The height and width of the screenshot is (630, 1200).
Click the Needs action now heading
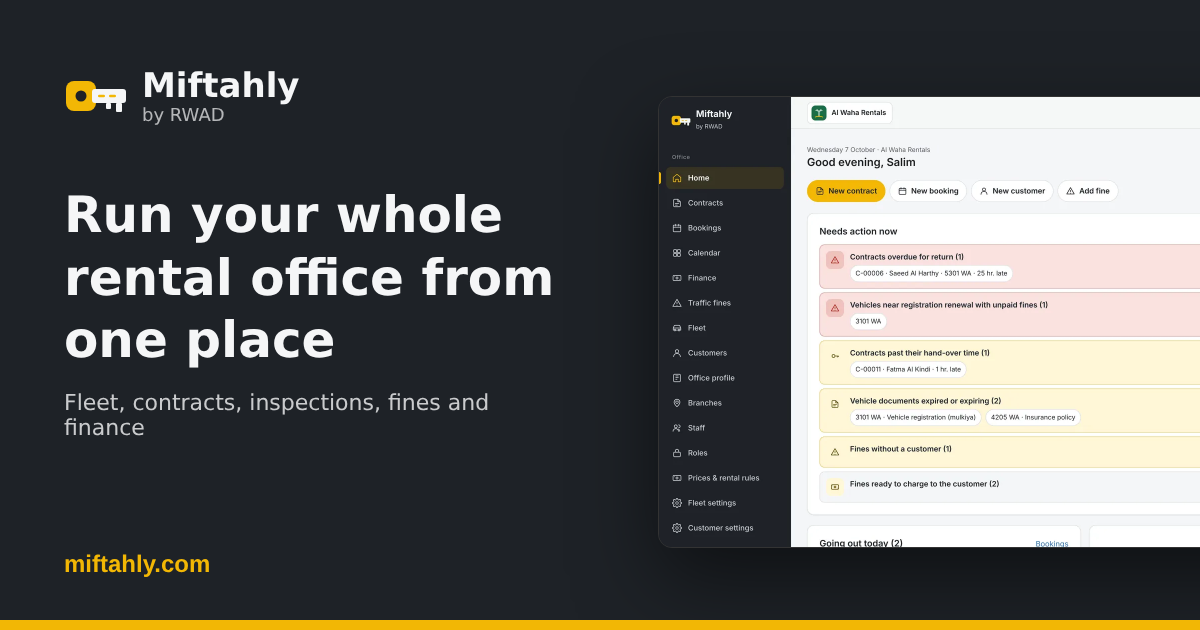click(x=858, y=231)
